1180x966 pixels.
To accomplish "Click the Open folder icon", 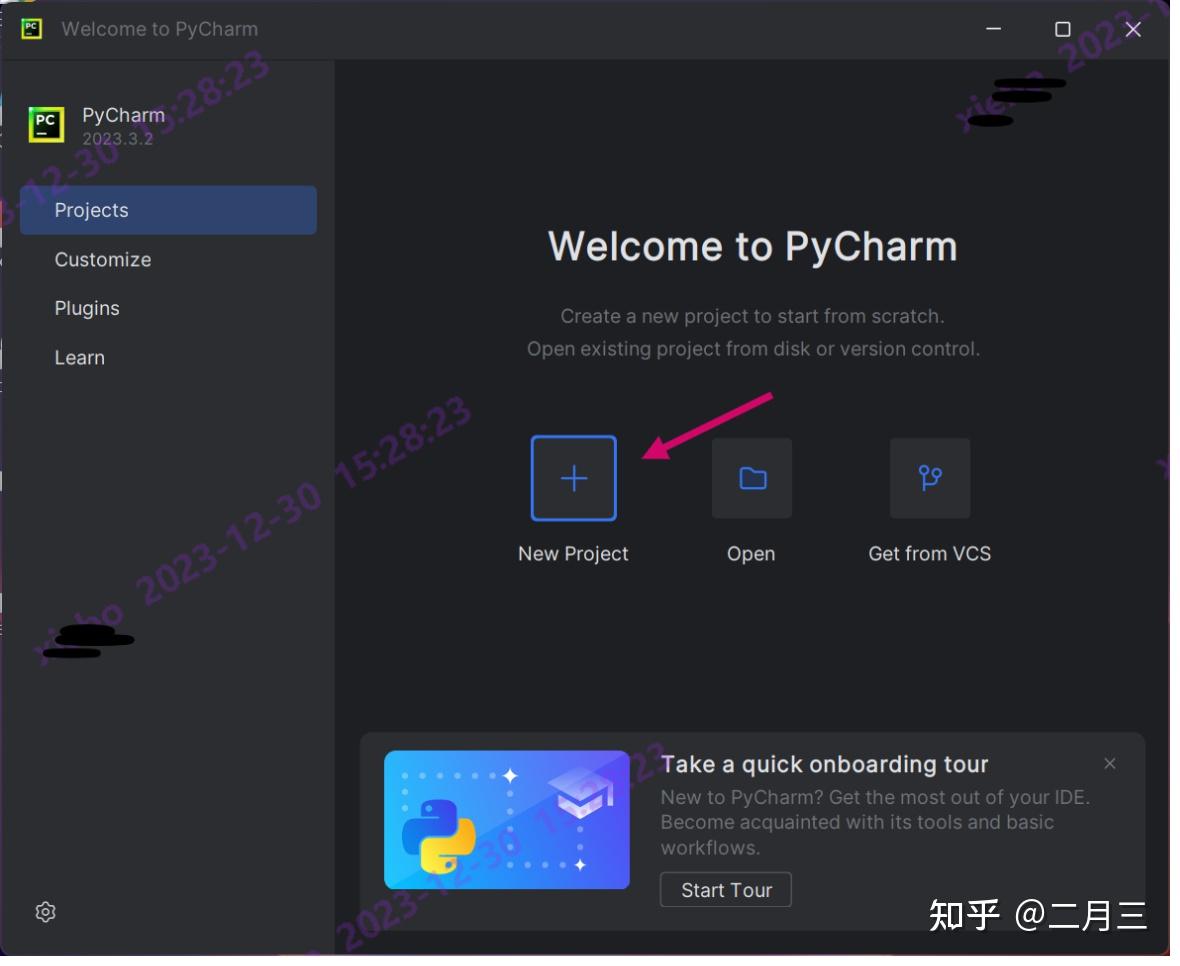I will coord(751,478).
